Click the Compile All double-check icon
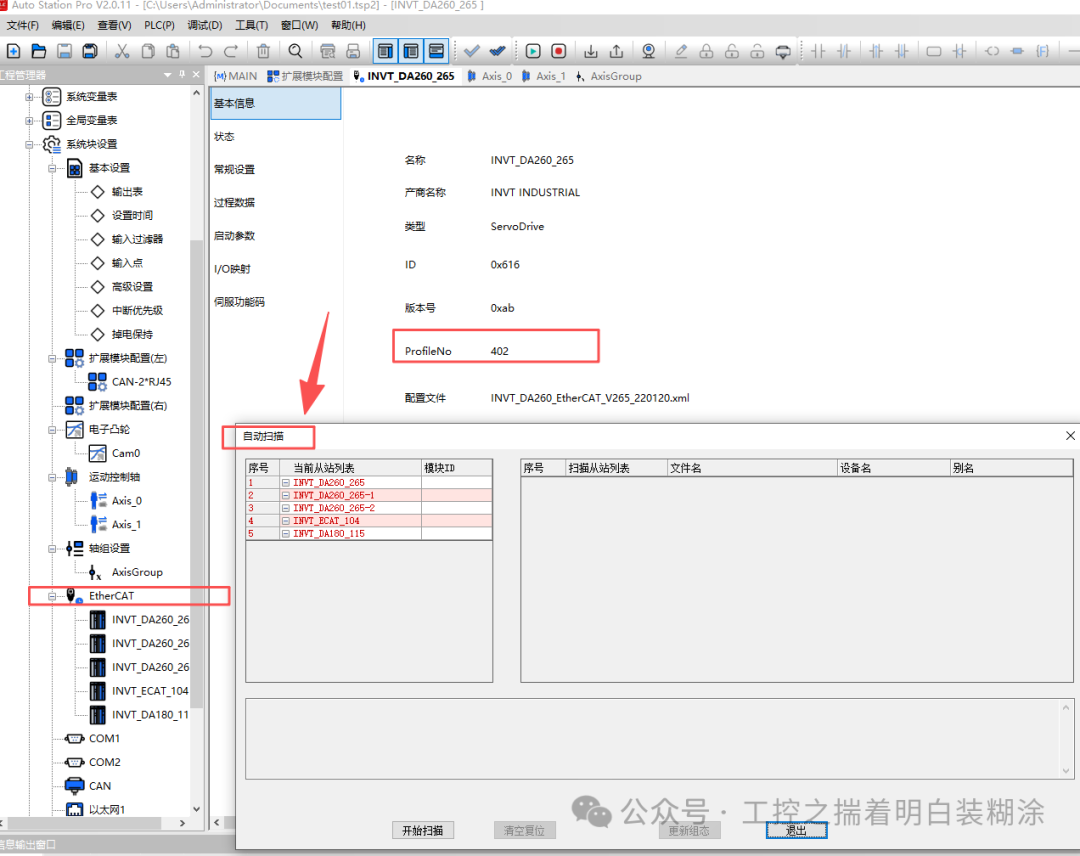1080x856 pixels. (x=497, y=51)
